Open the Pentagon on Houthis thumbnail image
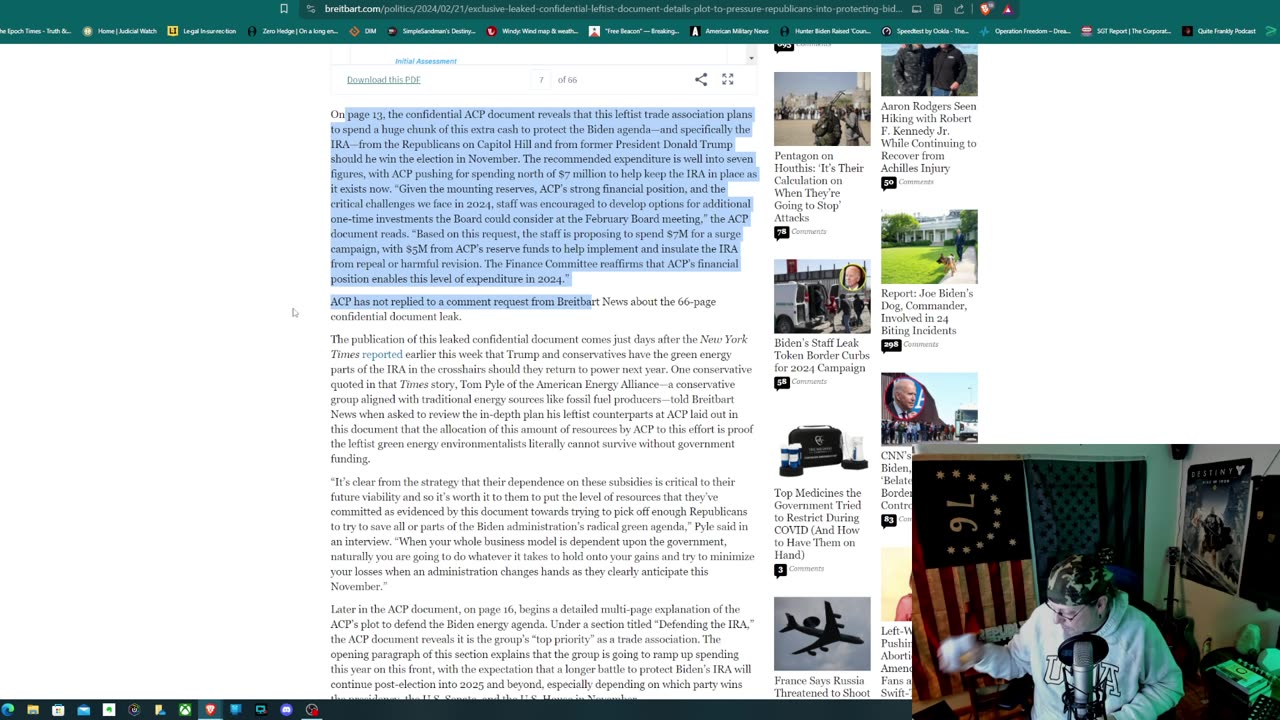The height and width of the screenshot is (720, 1280). tap(822, 109)
